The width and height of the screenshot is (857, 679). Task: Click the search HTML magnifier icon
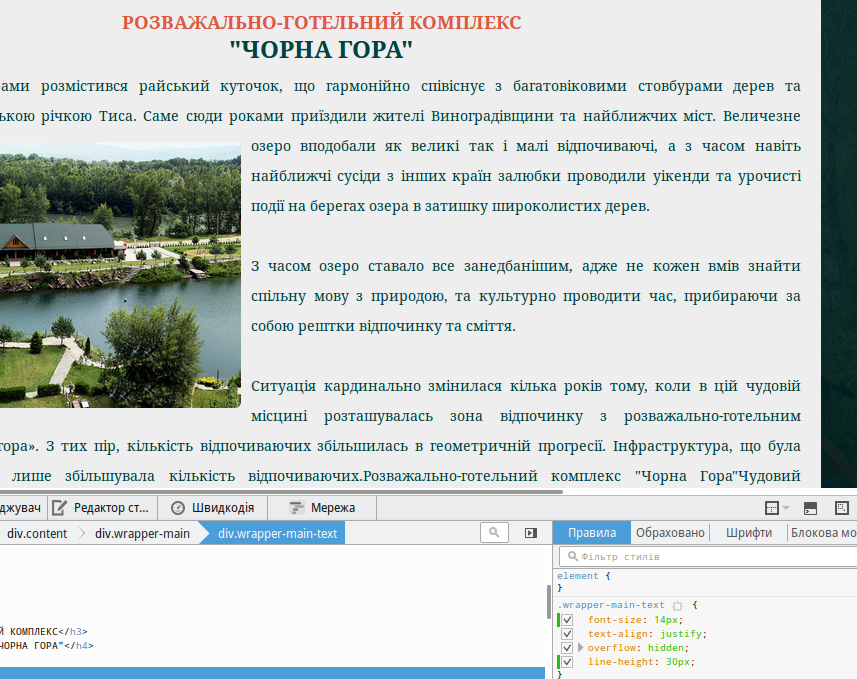(494, 533)
